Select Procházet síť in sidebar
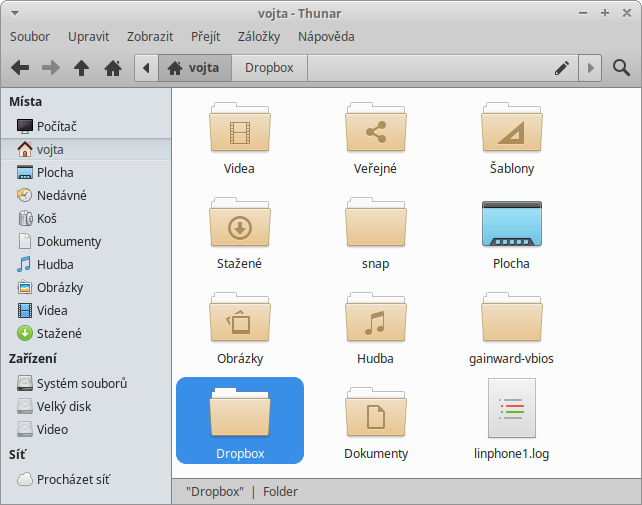The image size is (642, 505). [x=86, y=479]
